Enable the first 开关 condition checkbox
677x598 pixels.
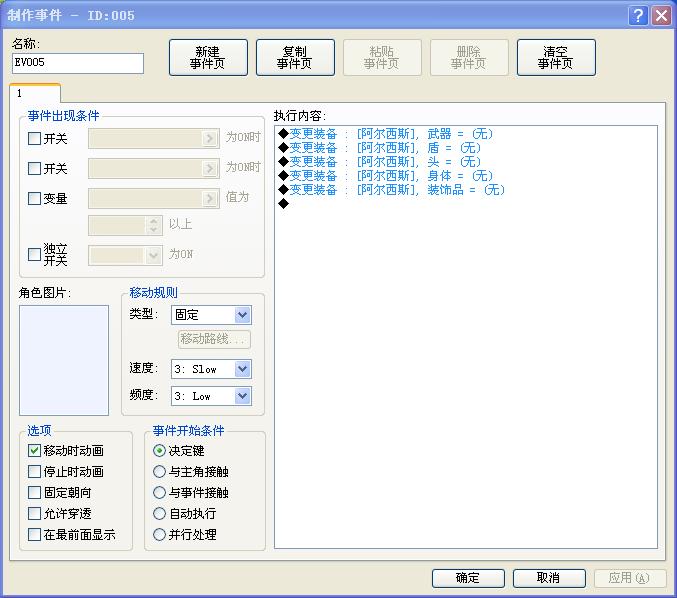34,139
